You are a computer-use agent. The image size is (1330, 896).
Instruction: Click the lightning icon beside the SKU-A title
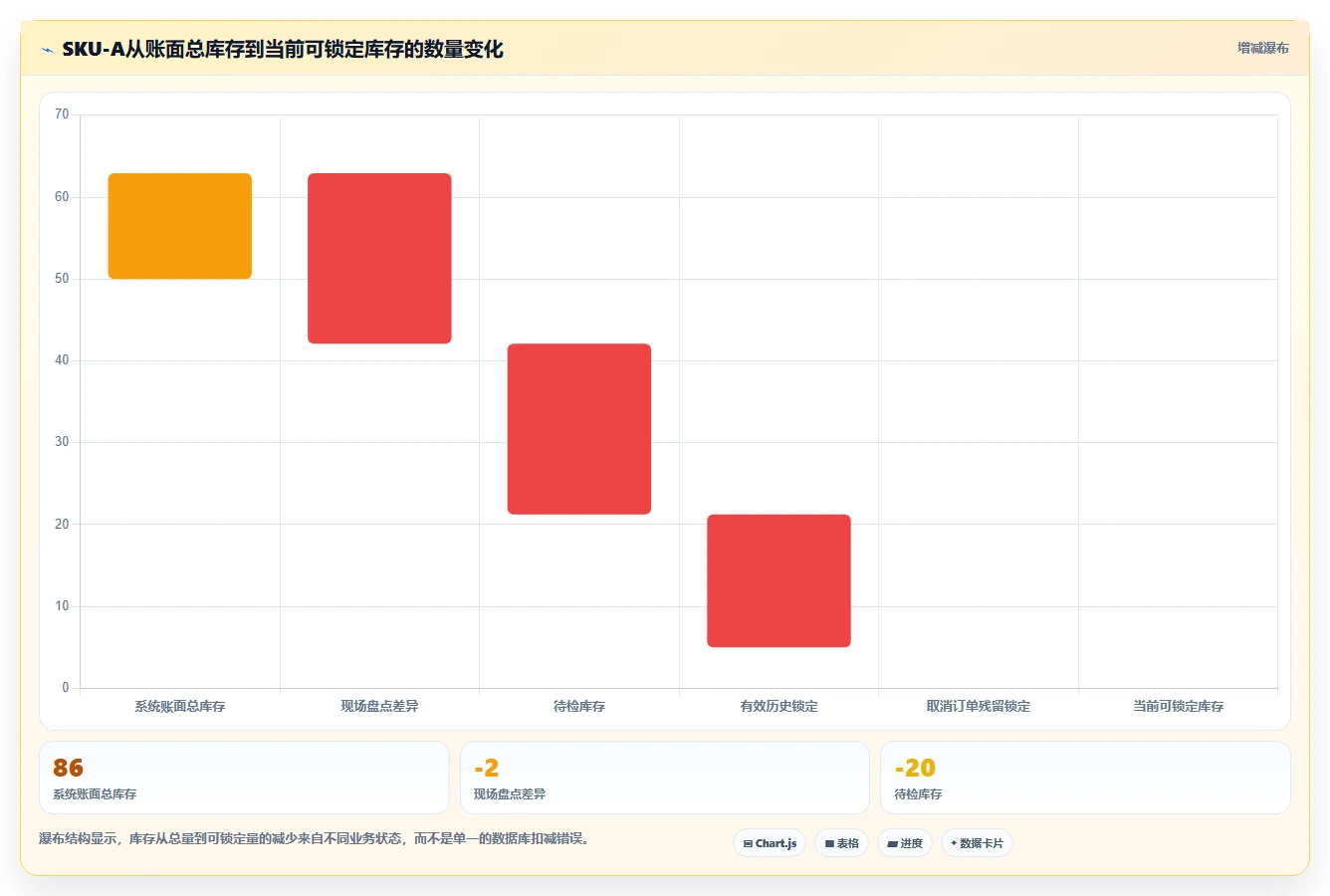[x=47, y=50]
